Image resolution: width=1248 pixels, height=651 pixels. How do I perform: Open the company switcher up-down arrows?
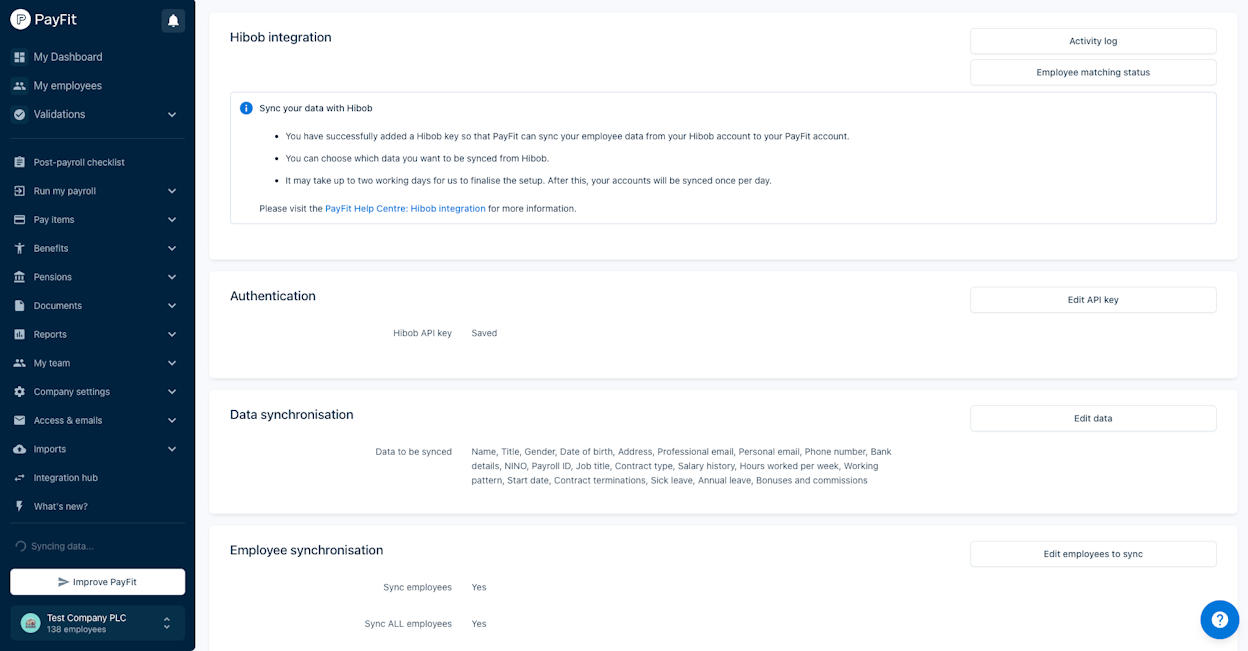(167, 623)
